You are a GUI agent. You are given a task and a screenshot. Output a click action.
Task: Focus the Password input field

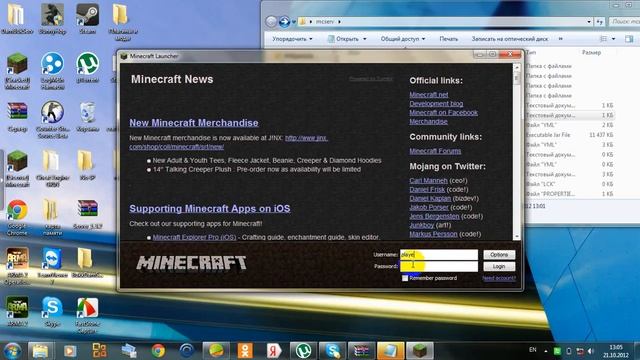click(x=439, y=266)
